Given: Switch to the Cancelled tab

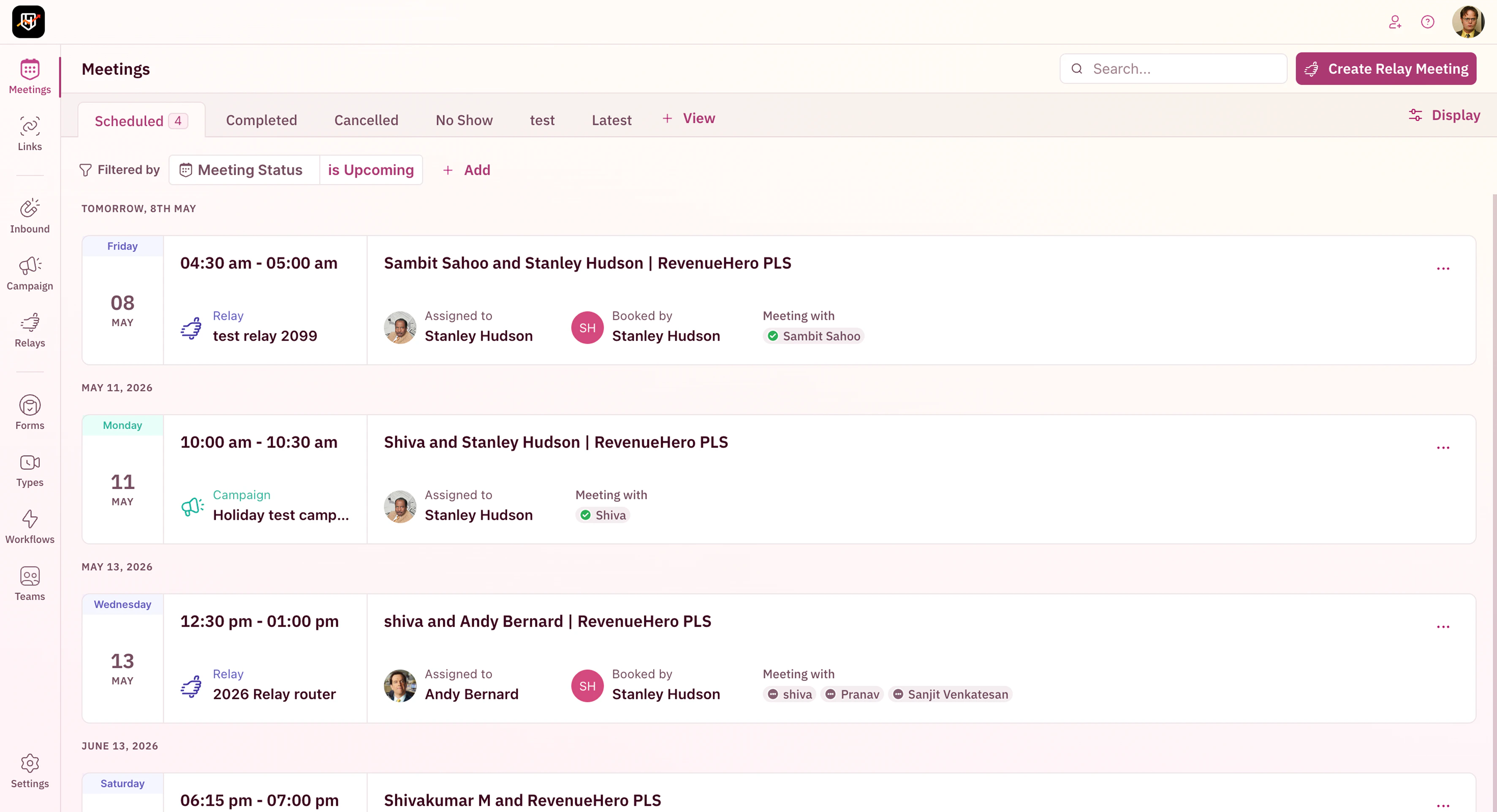Looking at the screenshot, I should [366, 120].
